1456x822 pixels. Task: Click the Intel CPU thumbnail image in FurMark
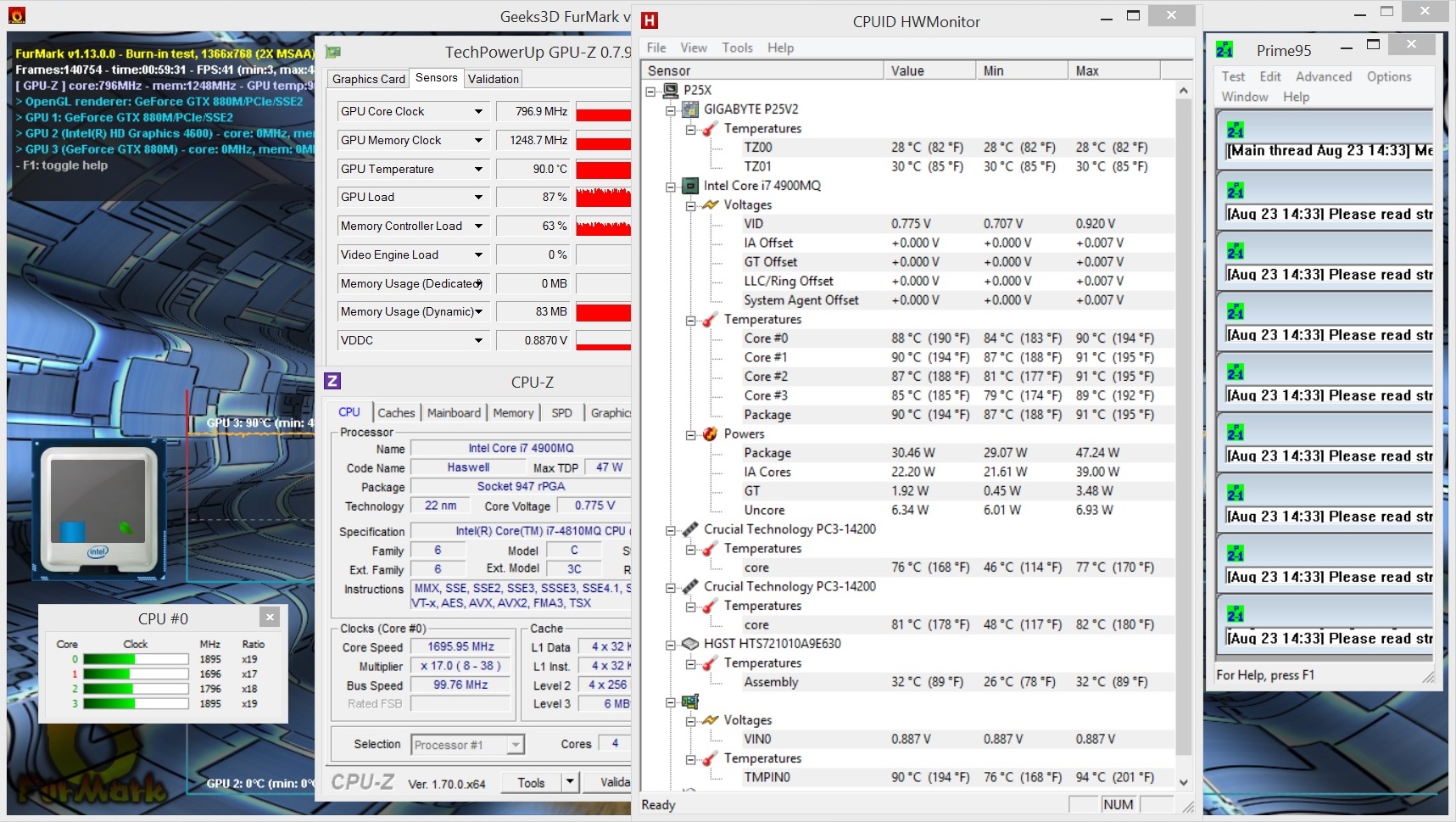click(98, 508)
